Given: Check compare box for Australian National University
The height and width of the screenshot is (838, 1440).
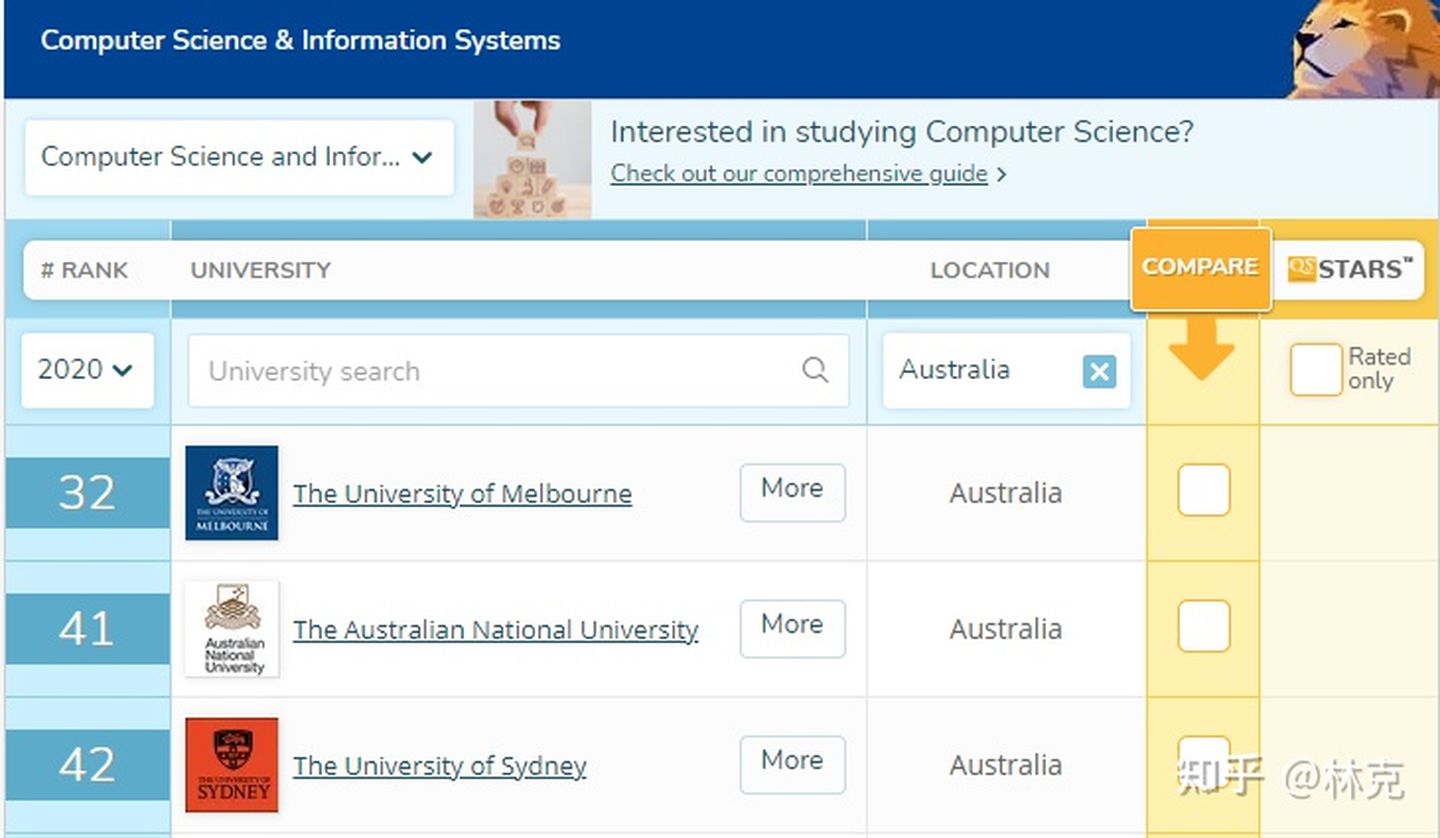Looking at the screenshot, I should [1203, 626].
